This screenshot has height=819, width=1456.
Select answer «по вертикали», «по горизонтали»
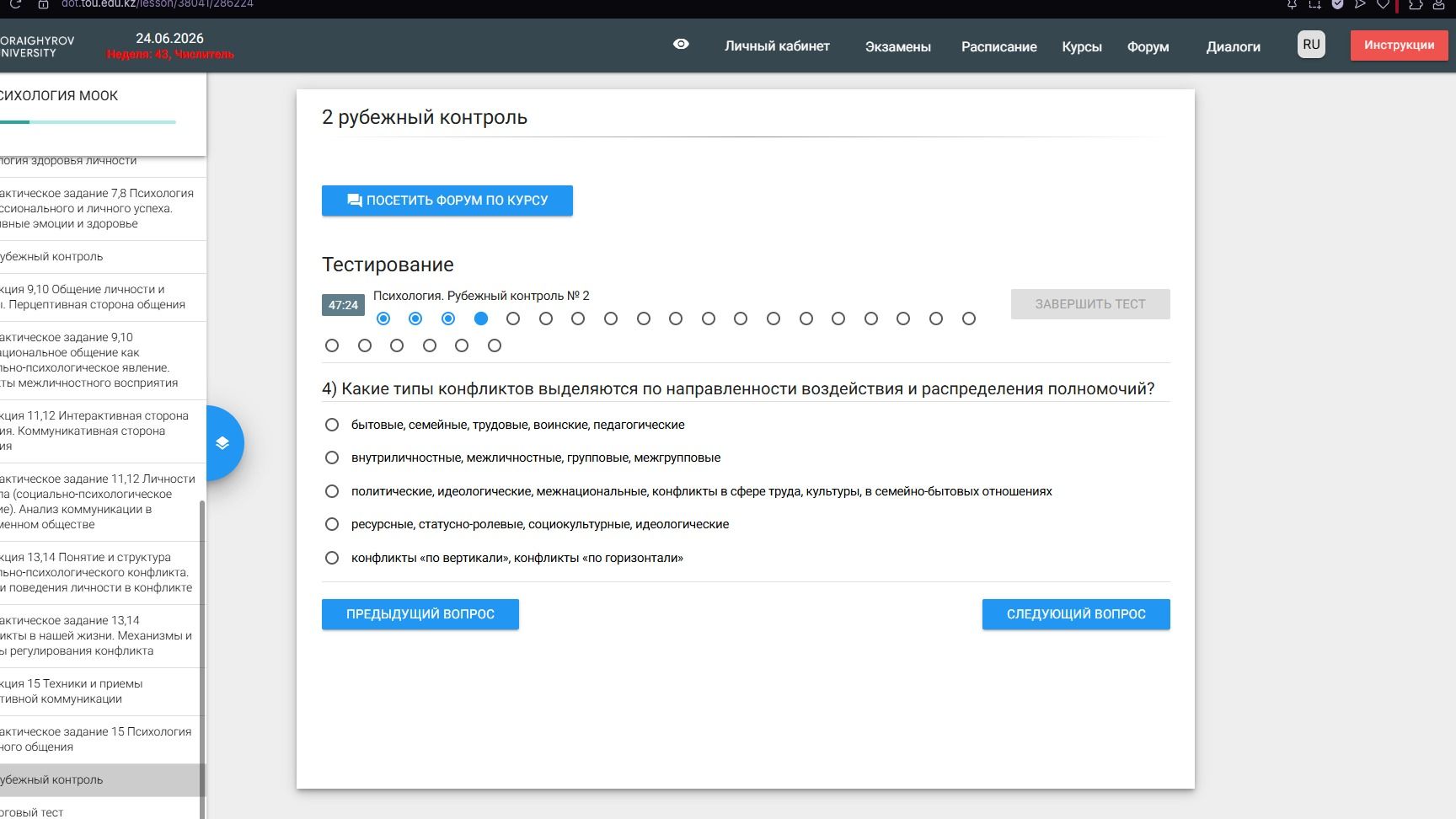(332, 558)
